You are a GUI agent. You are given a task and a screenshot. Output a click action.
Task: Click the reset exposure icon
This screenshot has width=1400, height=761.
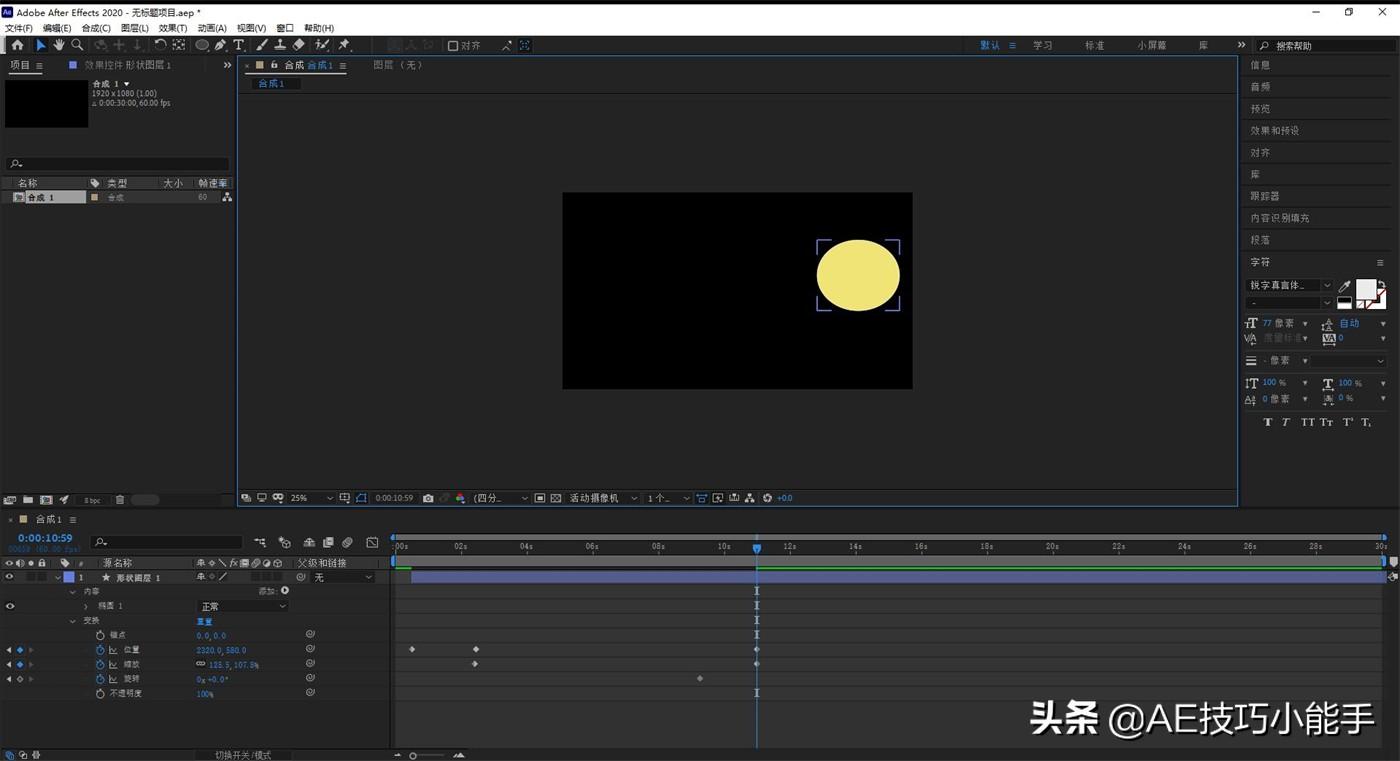click(768, 498)
